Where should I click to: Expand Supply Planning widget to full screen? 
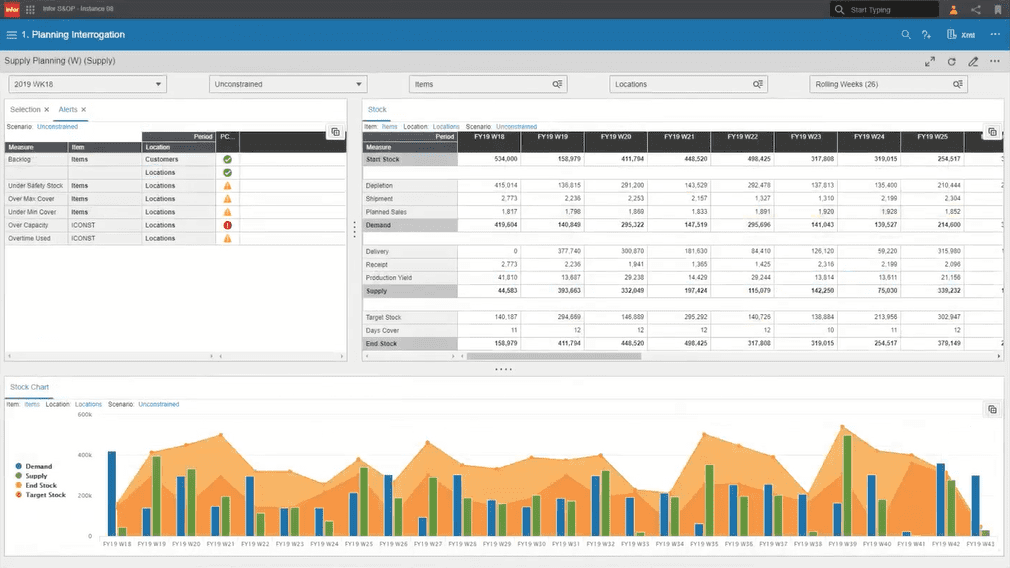click(x=929, y=62)
